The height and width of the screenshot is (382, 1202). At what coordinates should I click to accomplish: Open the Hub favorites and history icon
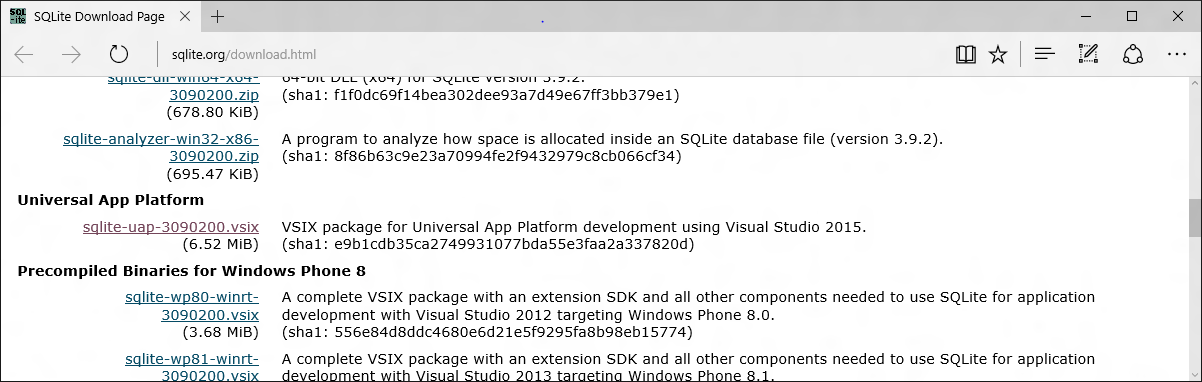1045,54
